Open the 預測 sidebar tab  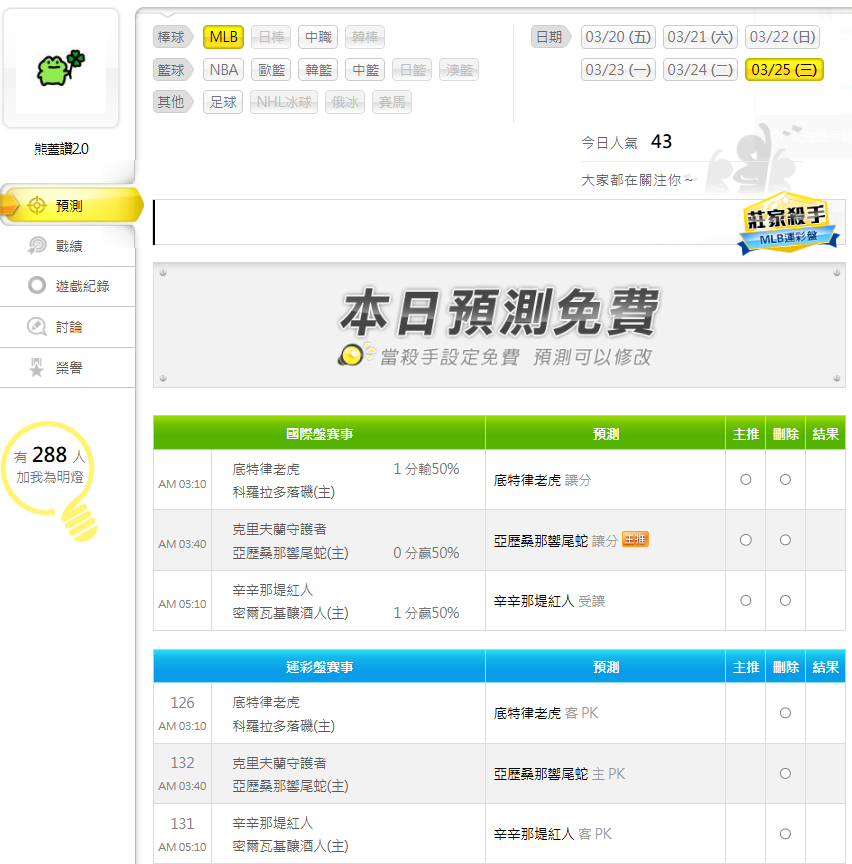[68, 206]
